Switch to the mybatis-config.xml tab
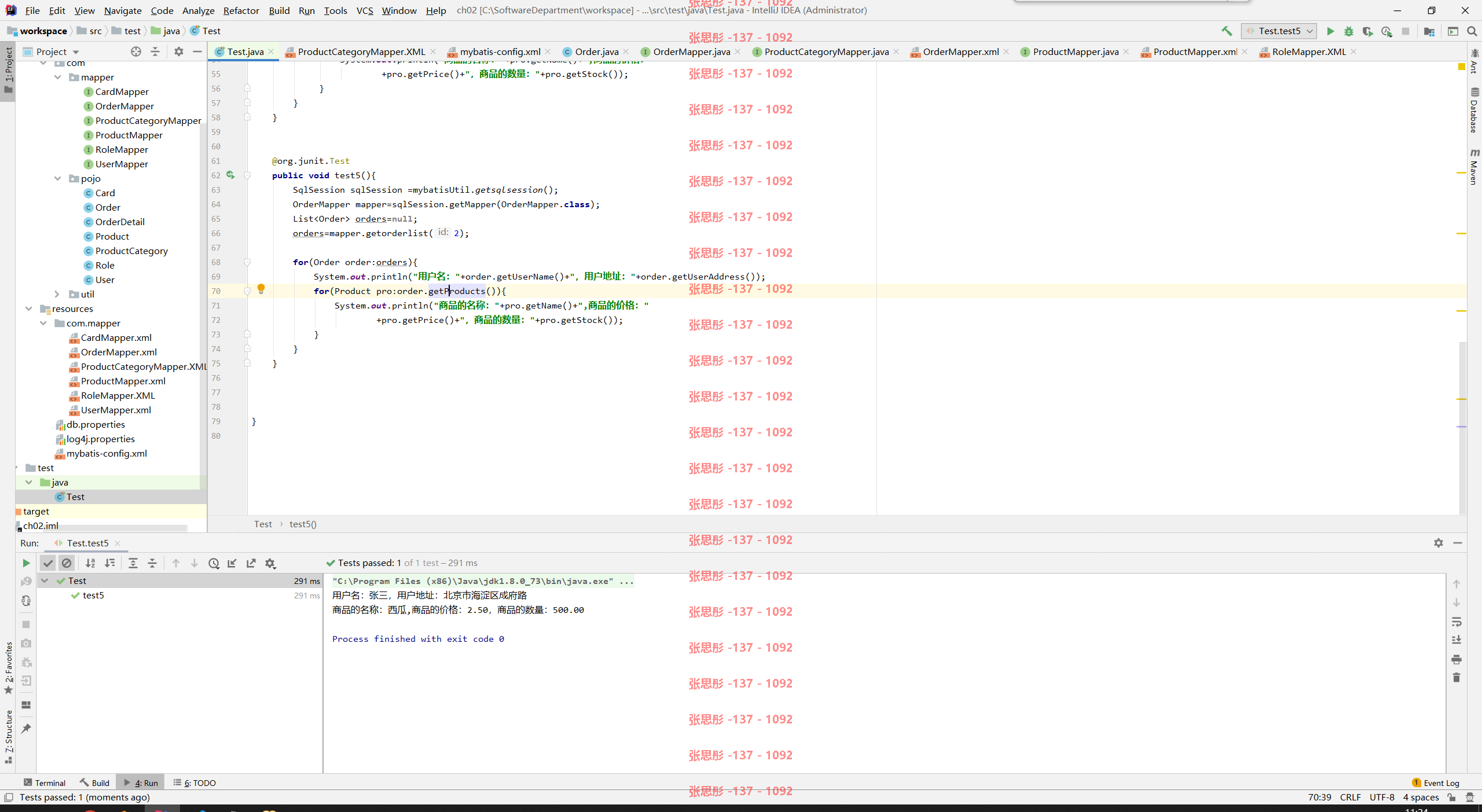1482x812 pixels. [500, 52]
